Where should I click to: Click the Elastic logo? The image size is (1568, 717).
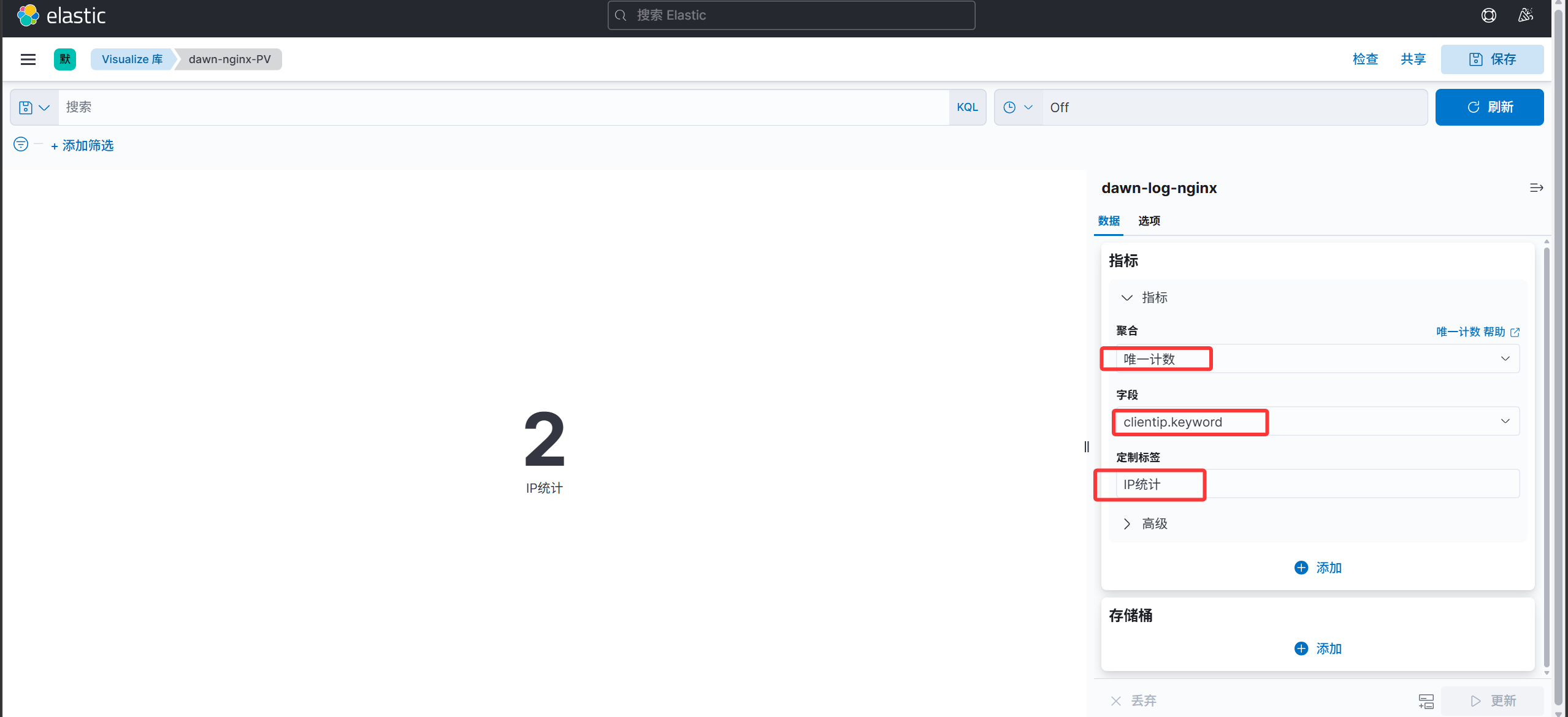coord(61,15)
